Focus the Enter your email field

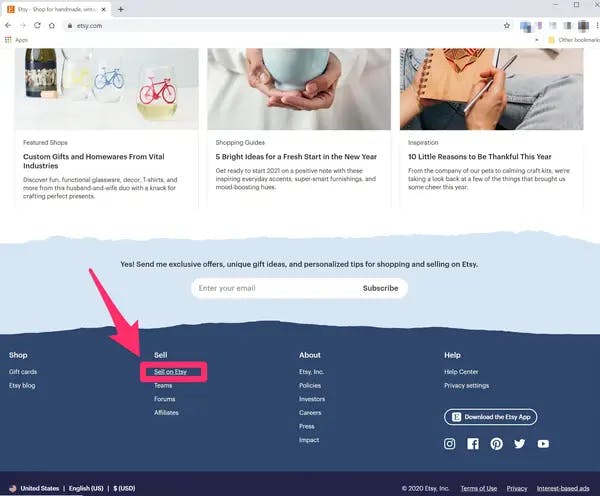(x=276, y=288)
